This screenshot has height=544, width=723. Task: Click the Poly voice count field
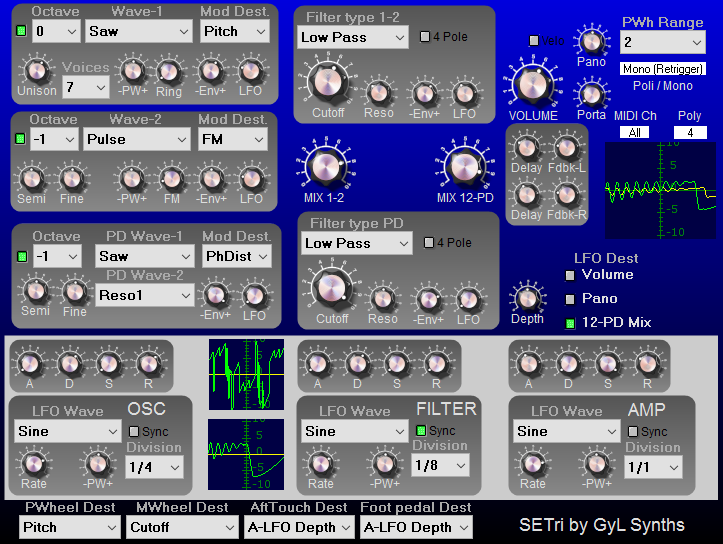pos(690,132)
